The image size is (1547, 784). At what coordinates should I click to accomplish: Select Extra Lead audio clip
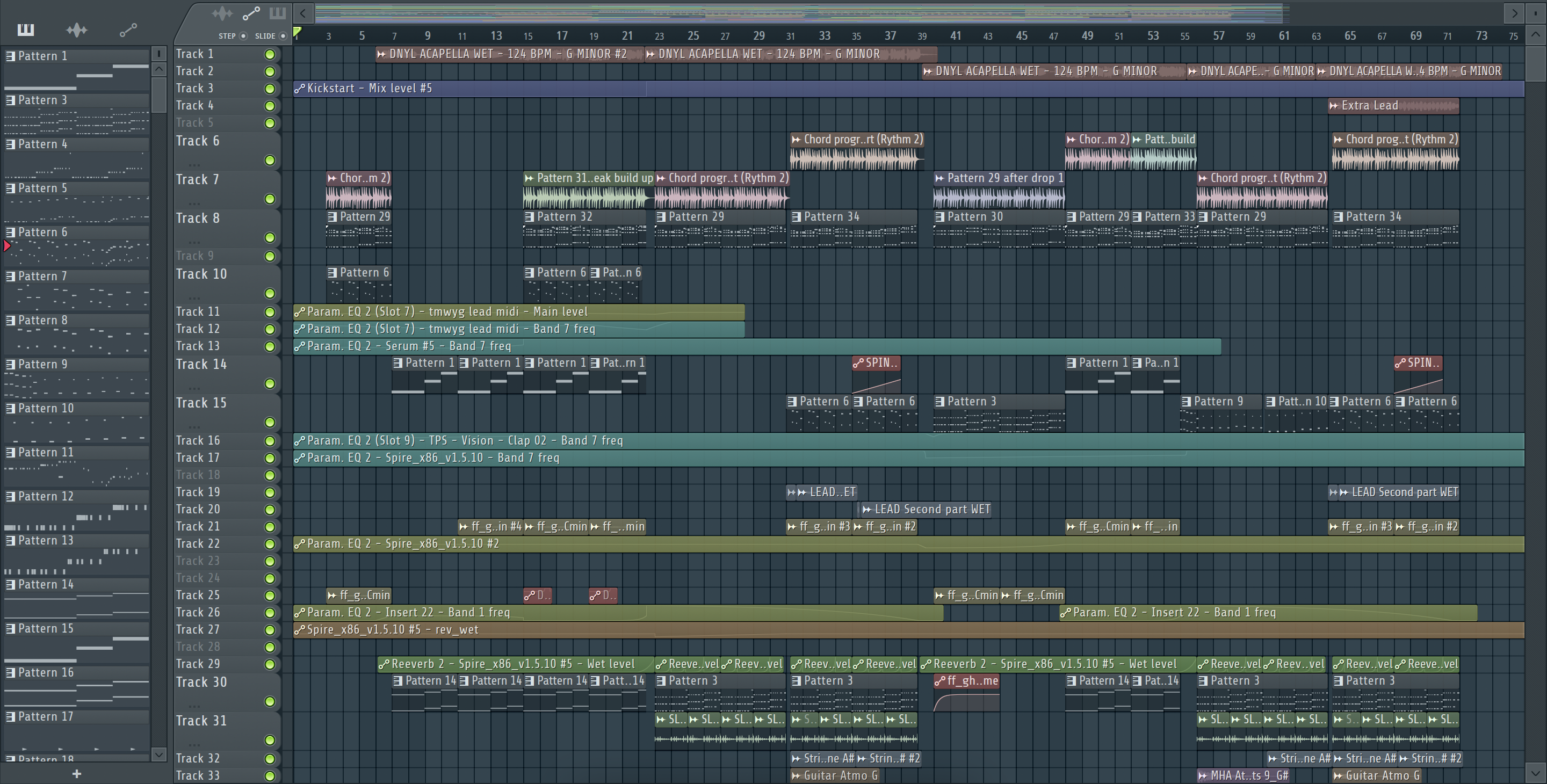[x=1393, y=106]
